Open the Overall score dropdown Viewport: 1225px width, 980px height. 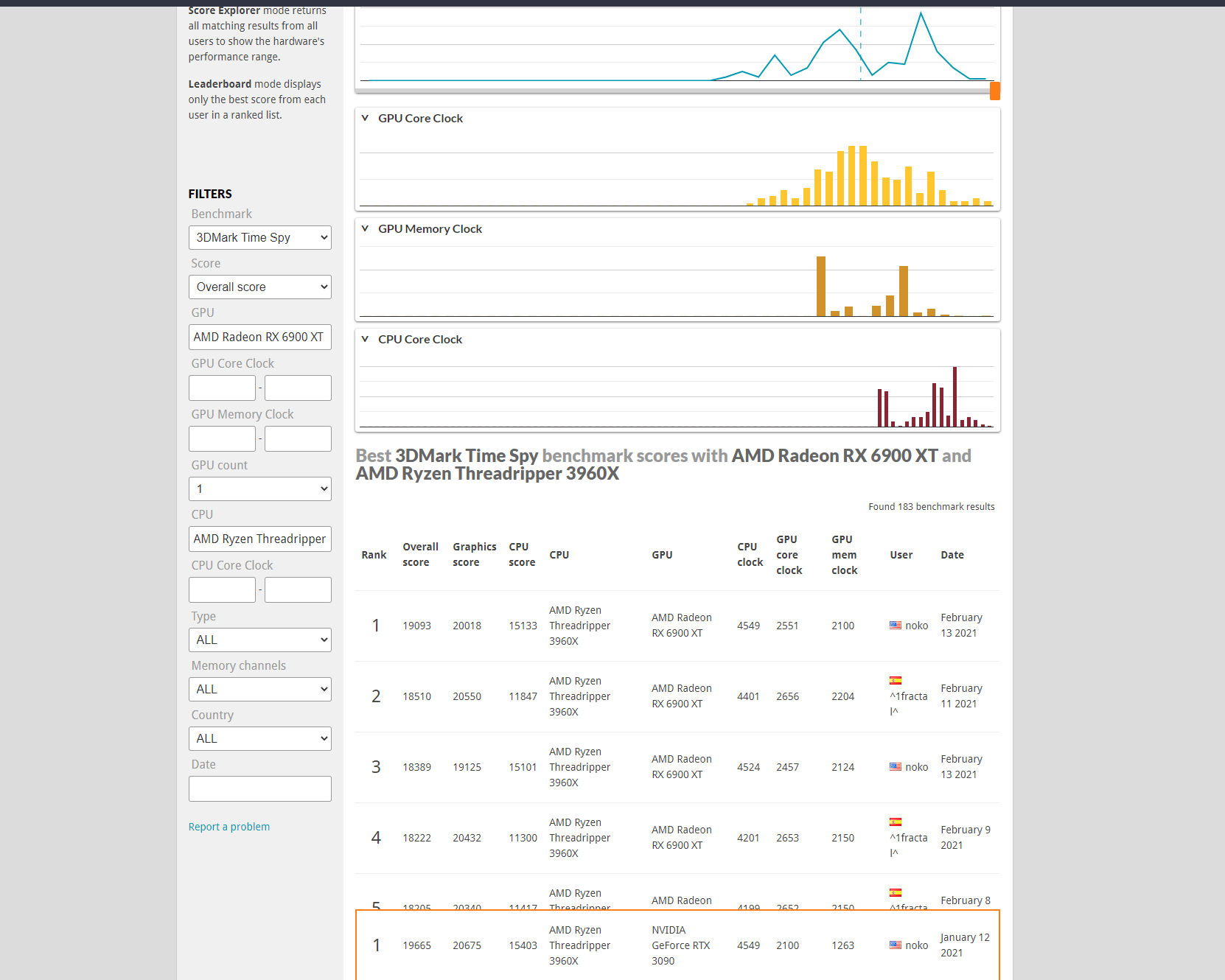[x=259, y=287]
